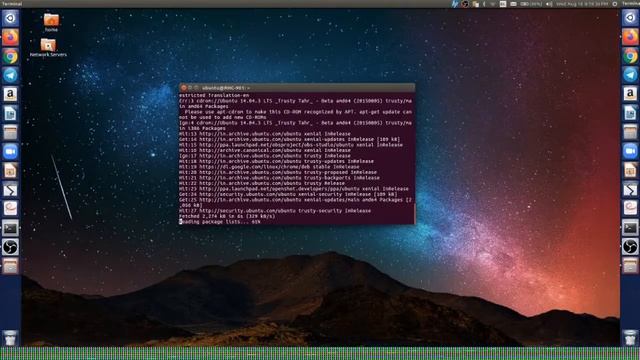Open the Terminal icon in the right launcher
This screenshot has width=640, height=360.
(x=630, y=228)
